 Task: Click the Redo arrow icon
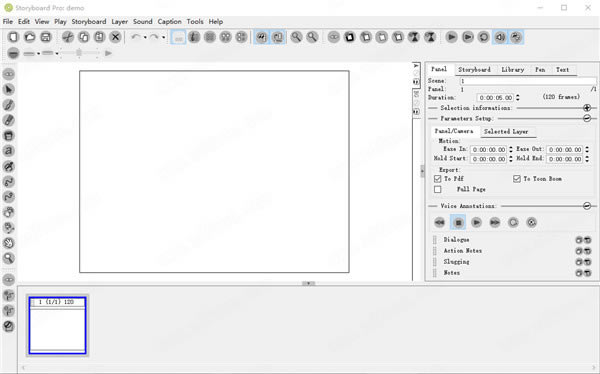click(154, 37)
